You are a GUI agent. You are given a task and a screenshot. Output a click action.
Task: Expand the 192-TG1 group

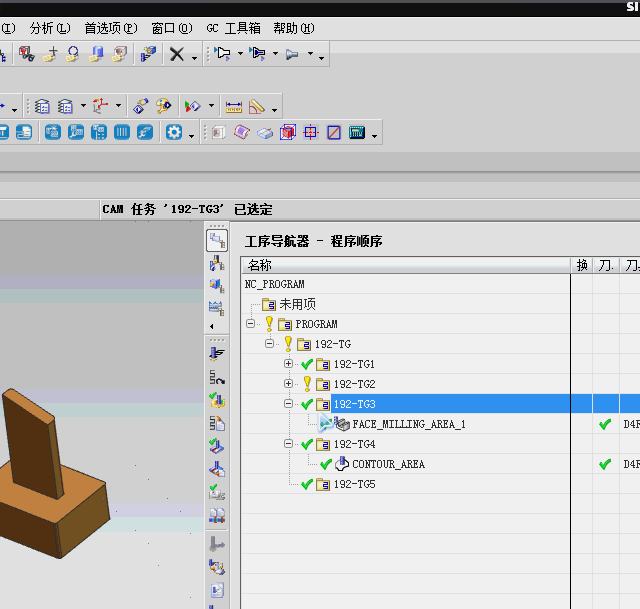click(x=289, y=363)
